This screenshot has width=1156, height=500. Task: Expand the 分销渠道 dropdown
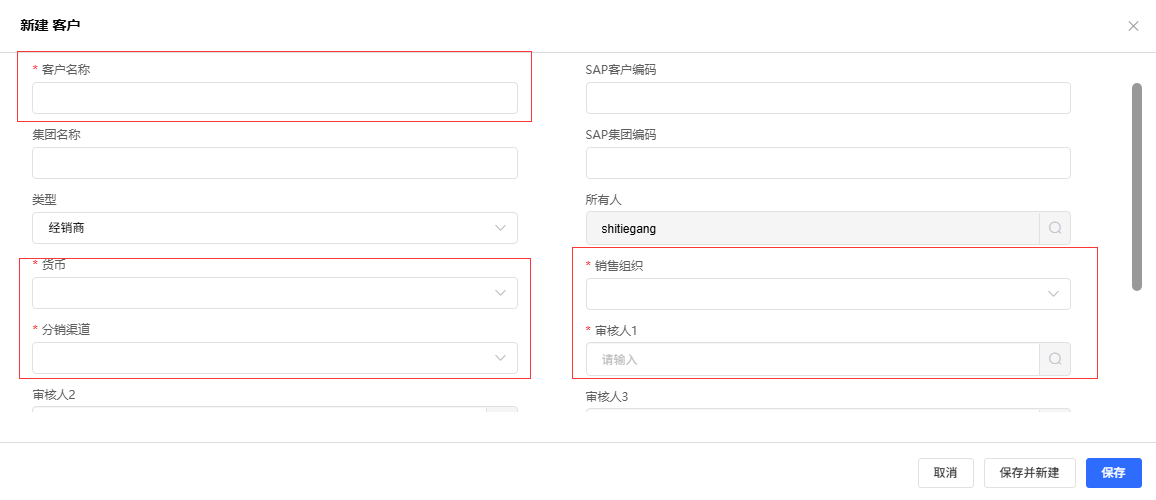275,358
